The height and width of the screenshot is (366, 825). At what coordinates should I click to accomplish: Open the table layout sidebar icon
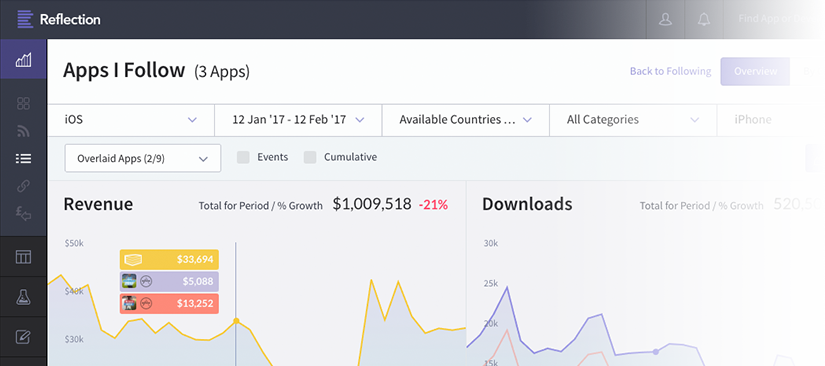[x=23, y=257]
